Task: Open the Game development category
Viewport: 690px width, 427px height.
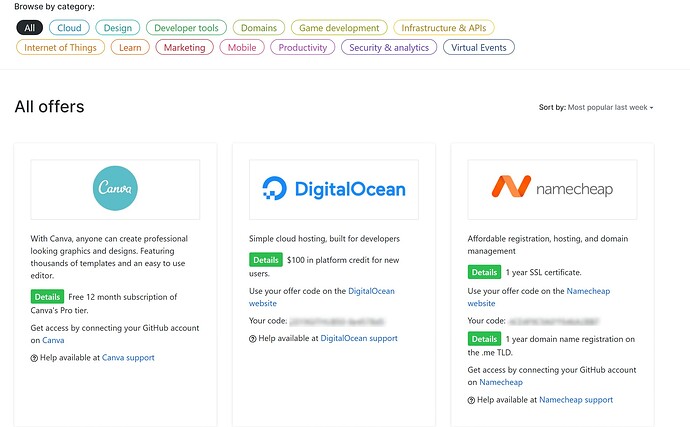Action: tap(339, 28)
